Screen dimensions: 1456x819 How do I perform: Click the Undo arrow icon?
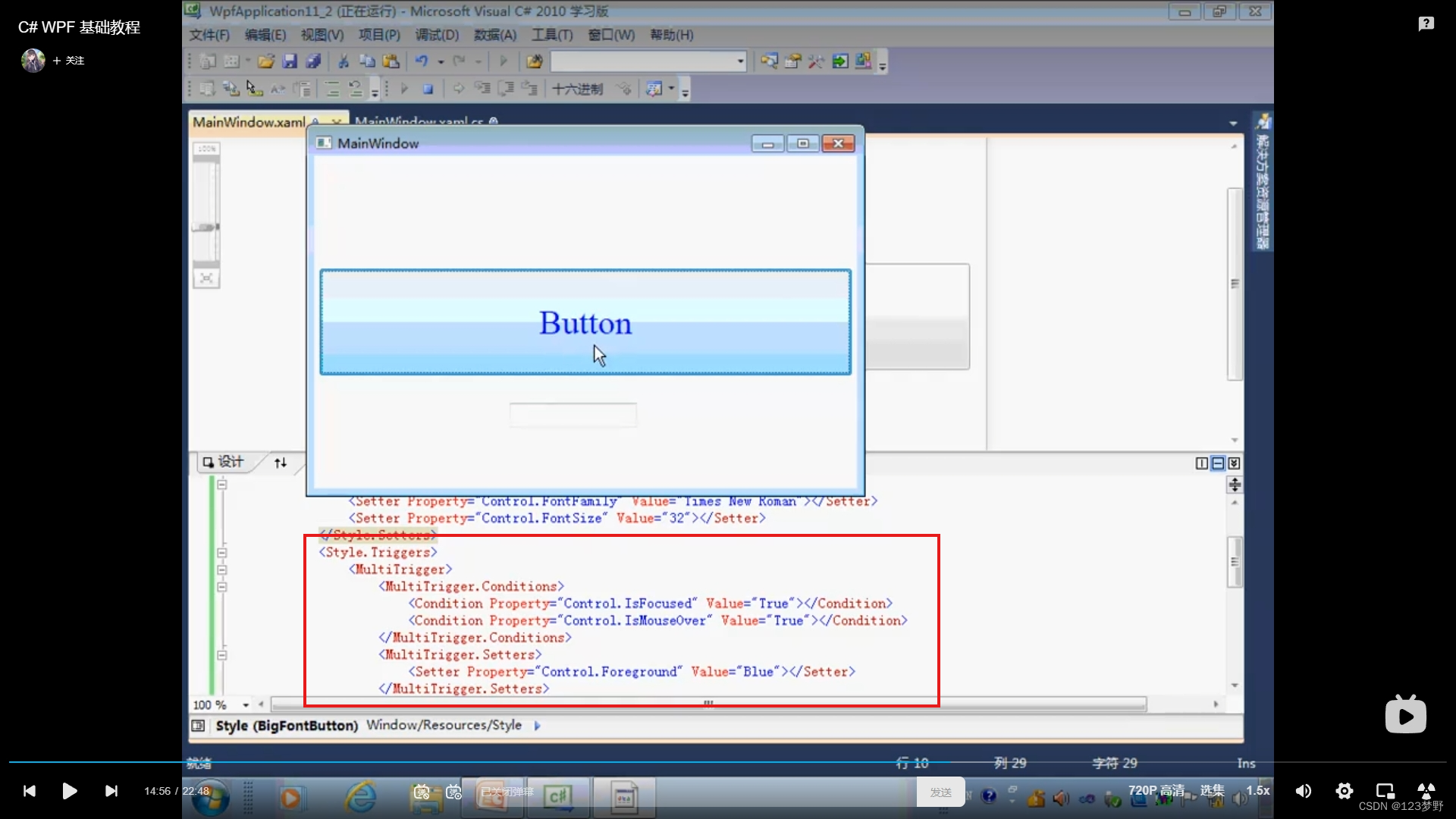[x=422, y=61]
